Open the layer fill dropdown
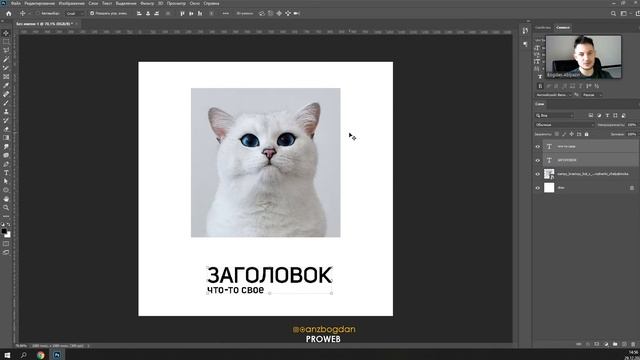Screen dimensions: 640x360 click(x=632, y=134)
